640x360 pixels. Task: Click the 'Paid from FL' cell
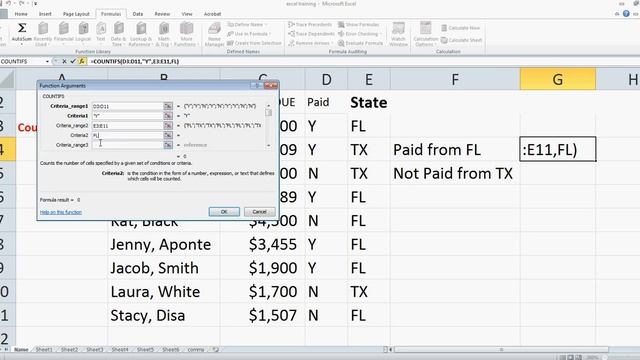click(455, 150)
